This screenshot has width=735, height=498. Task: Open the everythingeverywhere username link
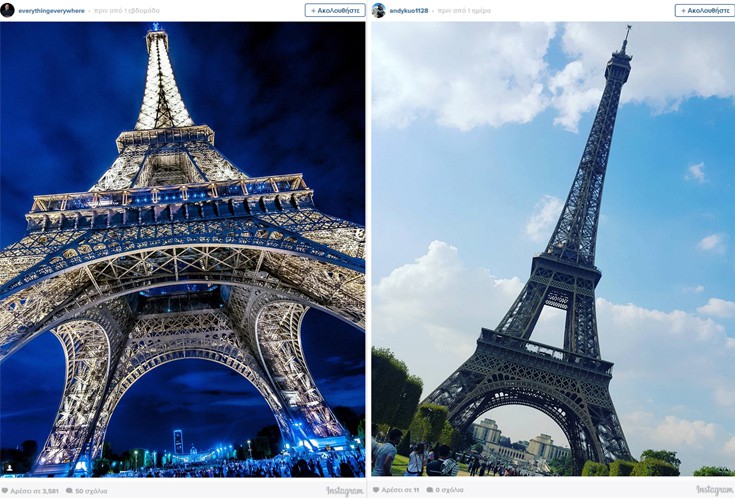[51, 11]
